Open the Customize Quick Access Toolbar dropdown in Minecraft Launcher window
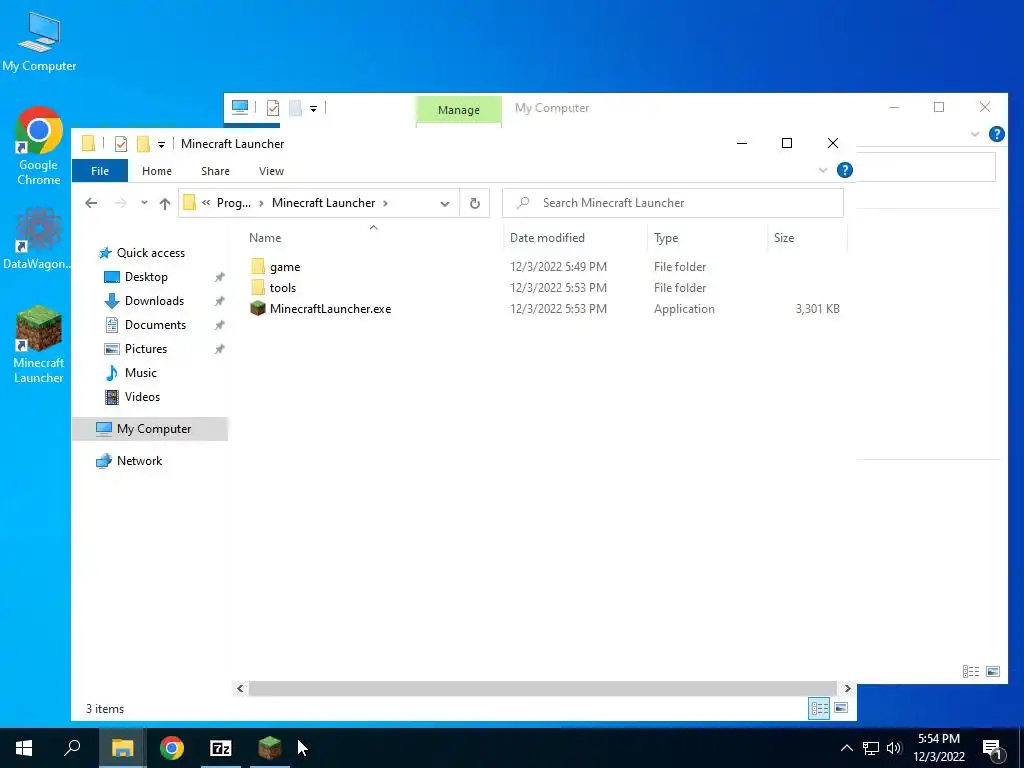 (x=161, y=145)
